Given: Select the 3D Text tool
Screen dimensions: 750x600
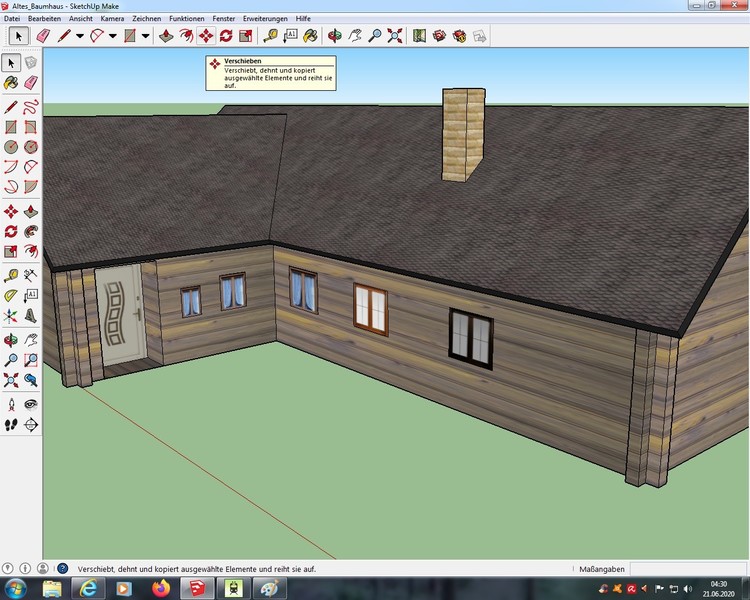Looking at the screenshot, I should tap(31, 315).
